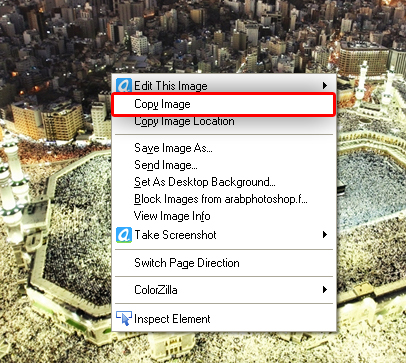This screenshot has width=406, height=363.
Task: Click the Take Screenshot icon
Action: coord(124,235)
